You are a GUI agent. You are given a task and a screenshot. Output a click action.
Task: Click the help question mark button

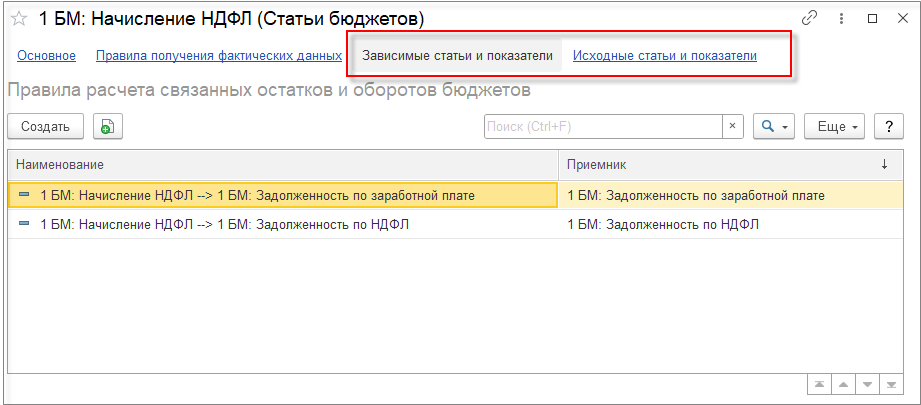889,126
